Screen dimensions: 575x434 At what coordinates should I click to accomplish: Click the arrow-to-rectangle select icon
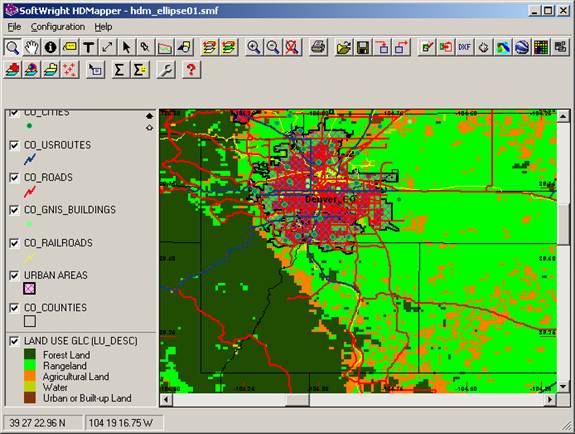pyautogui.click(x=96, y=70)
